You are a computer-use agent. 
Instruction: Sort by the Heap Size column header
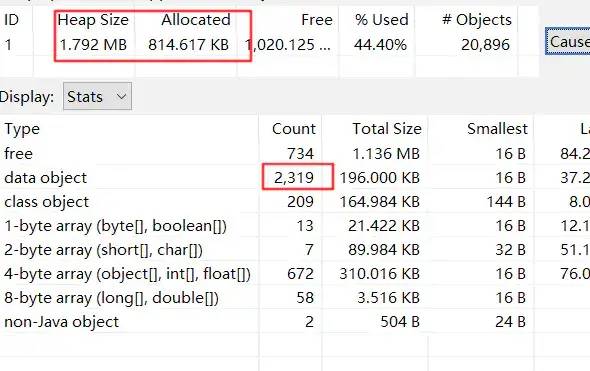(x=93, y=20)
